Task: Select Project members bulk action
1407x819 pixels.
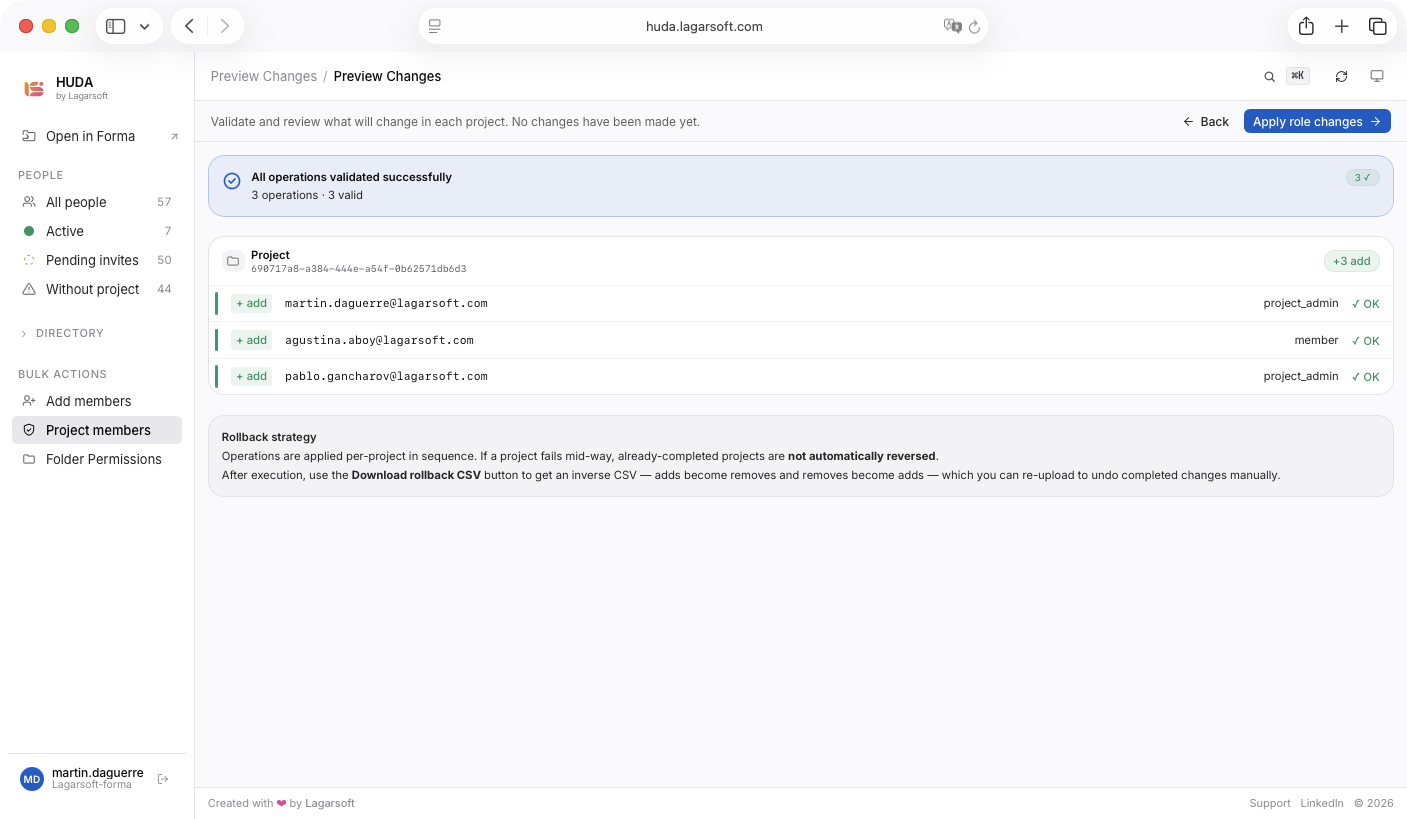Action: point(97,430)
